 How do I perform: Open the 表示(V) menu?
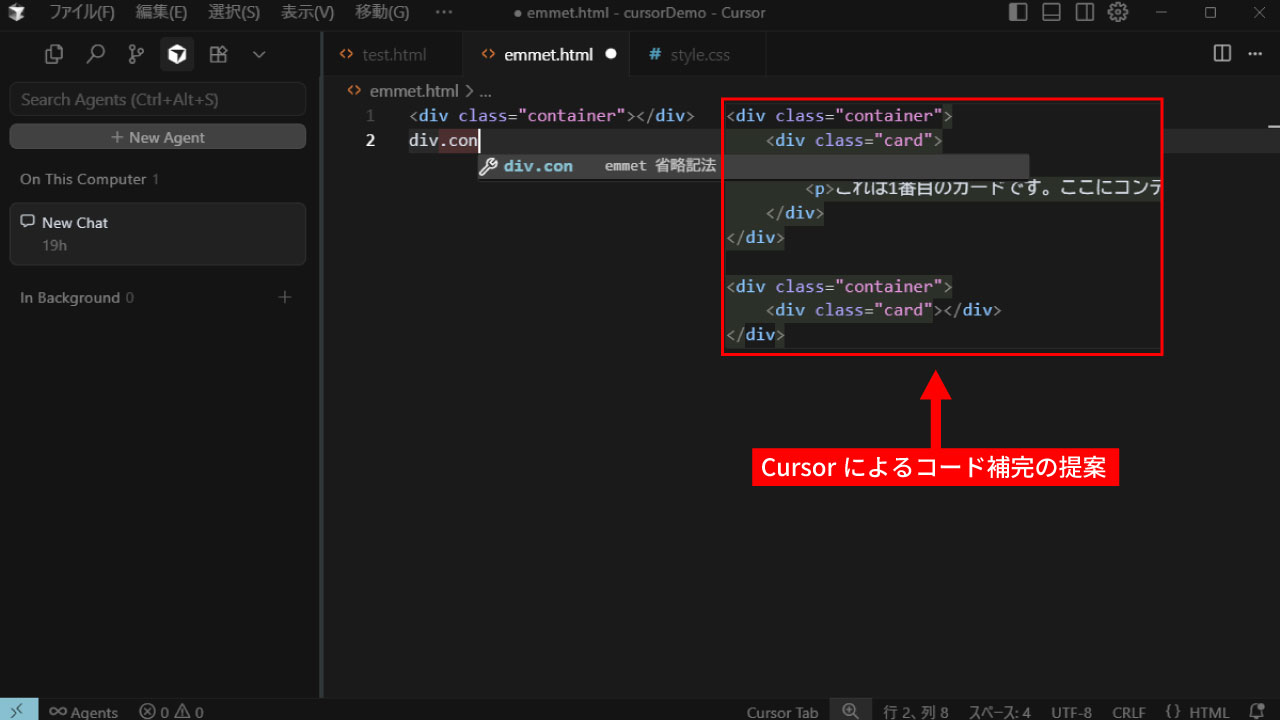pos(307,13)
